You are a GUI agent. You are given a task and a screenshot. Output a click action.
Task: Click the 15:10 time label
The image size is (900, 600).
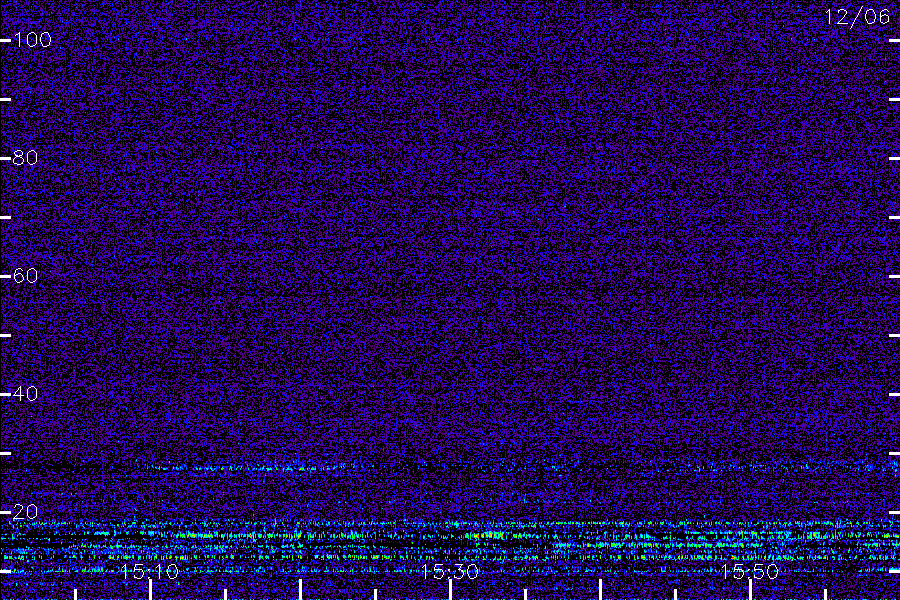click(x=150, y=571)
